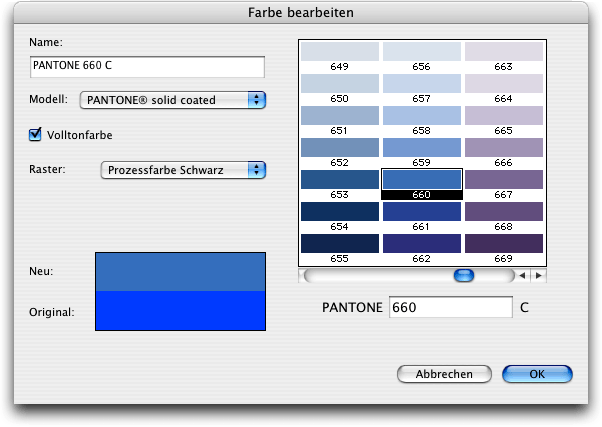Select PANTONE swatch 667
Screen dimensions: 602x427
click(x=504, y=179)
